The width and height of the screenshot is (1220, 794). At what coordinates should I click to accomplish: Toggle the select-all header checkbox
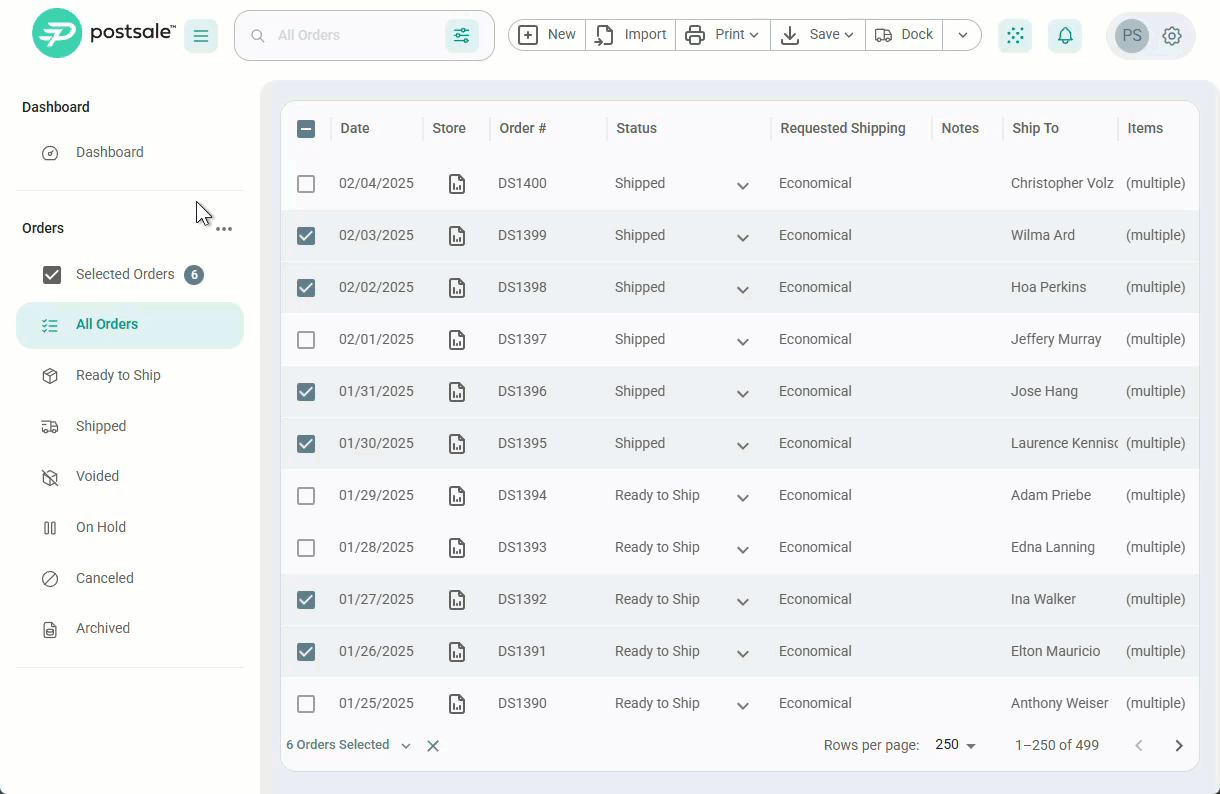[306, 129]
